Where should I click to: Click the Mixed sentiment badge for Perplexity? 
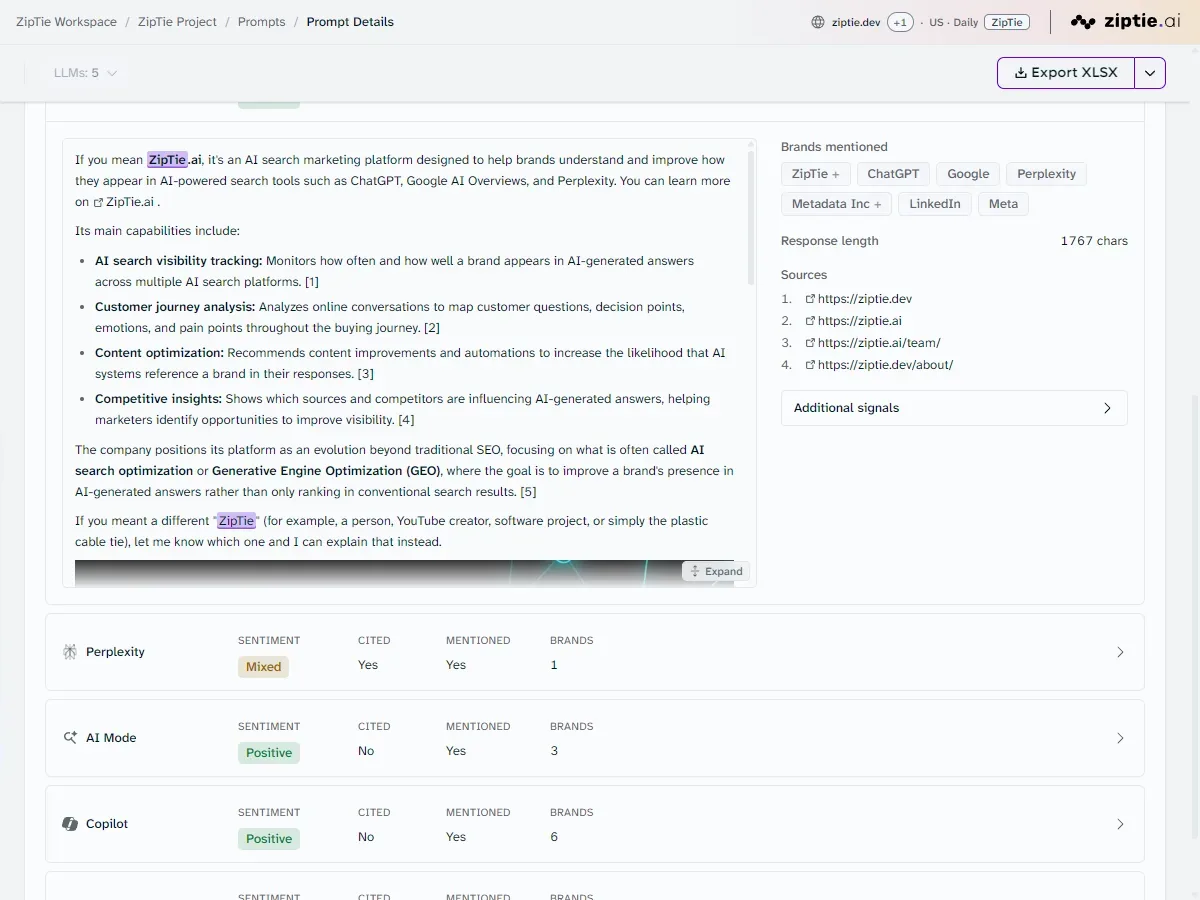click(x=263, y=667)
